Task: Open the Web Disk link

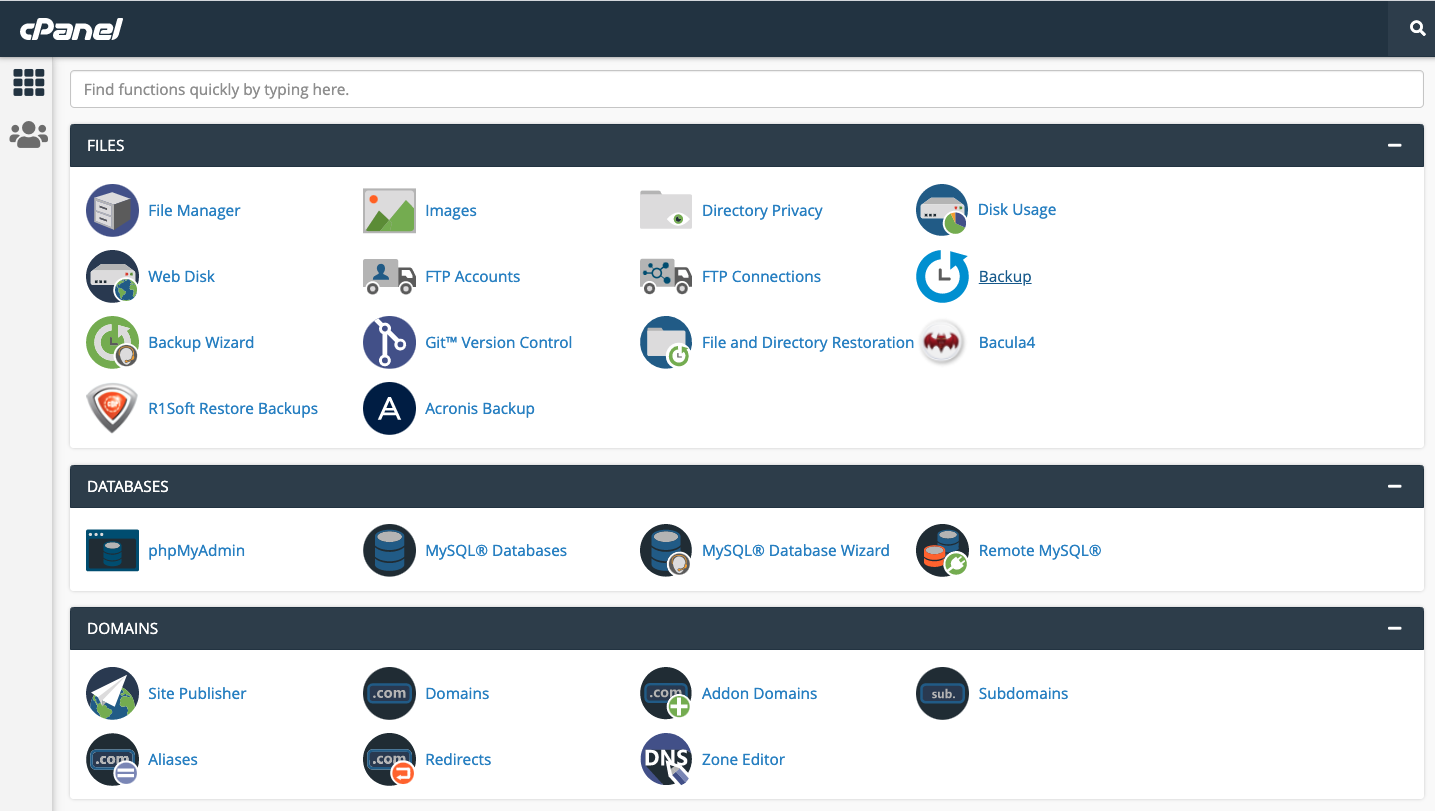Action: tap(181, 276)
